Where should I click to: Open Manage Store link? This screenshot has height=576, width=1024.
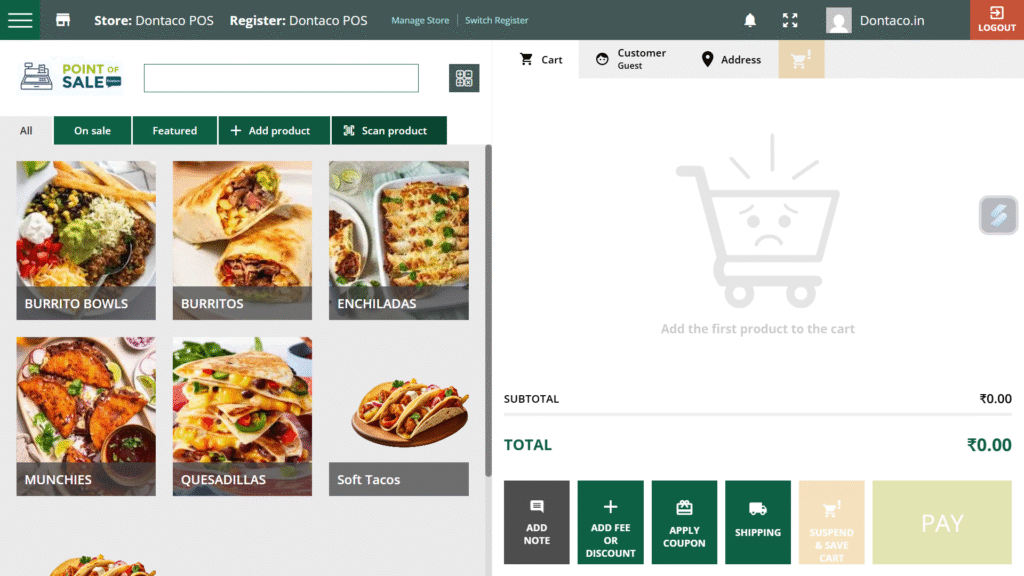tap(420, 21)
